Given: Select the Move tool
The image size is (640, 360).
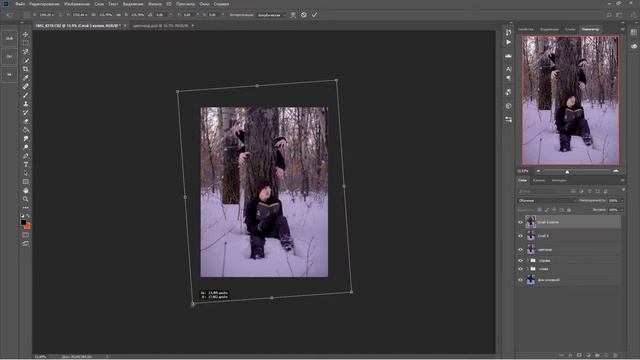Looking at the screenshot, I should point(26,35).
